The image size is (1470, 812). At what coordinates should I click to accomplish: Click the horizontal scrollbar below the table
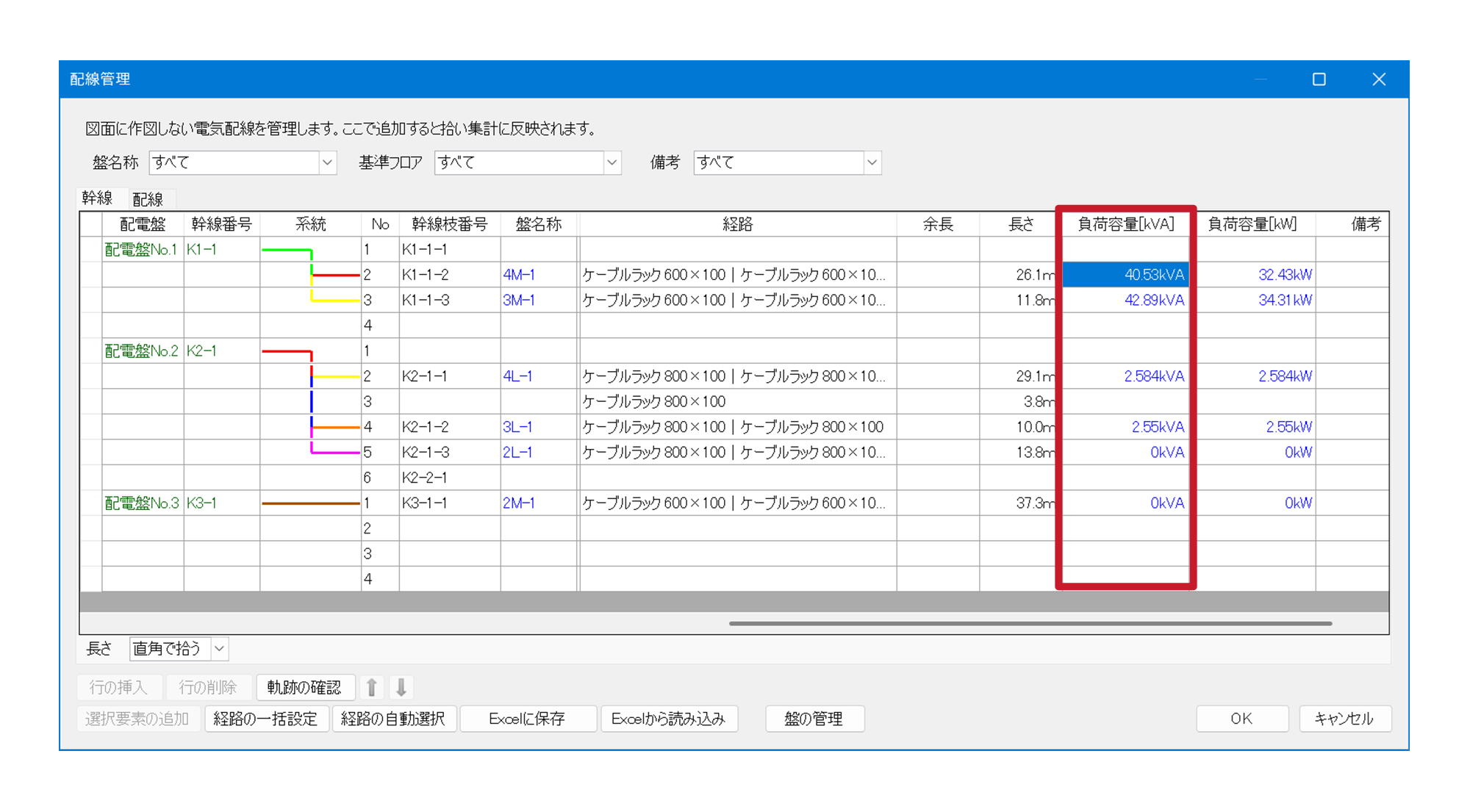coord(1029,623)
